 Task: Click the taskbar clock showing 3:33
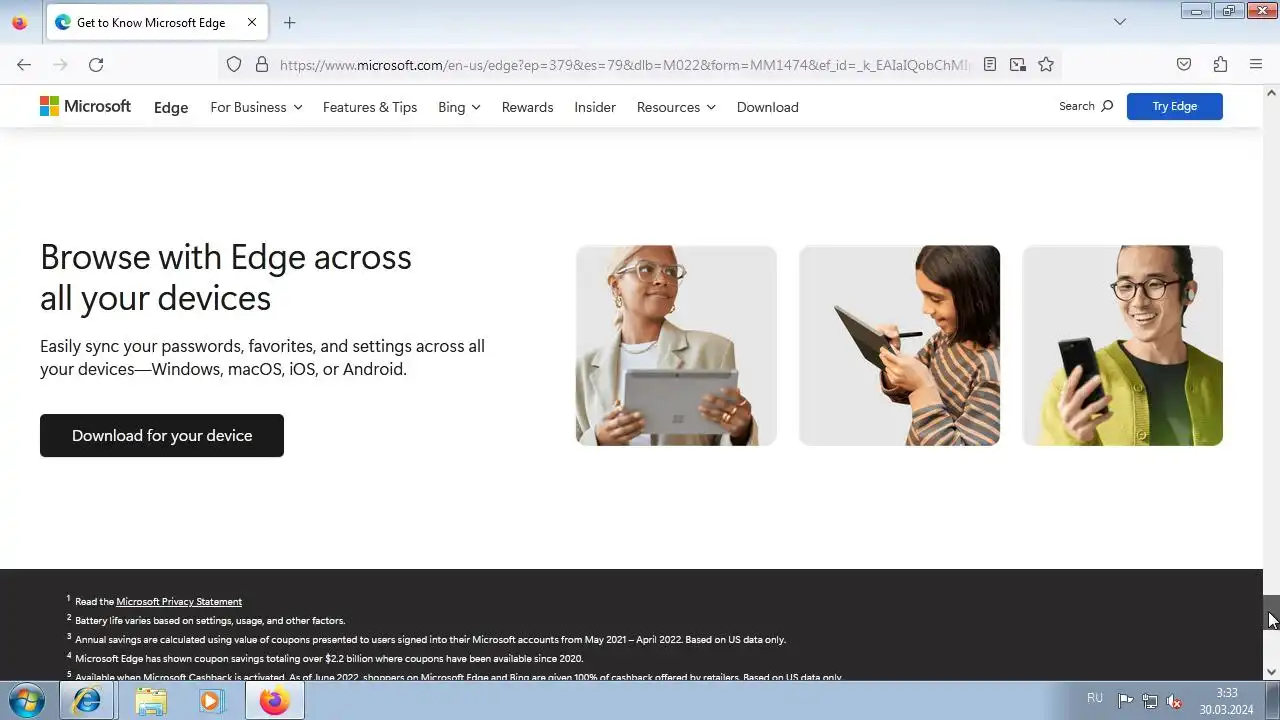coord(1226,701)
